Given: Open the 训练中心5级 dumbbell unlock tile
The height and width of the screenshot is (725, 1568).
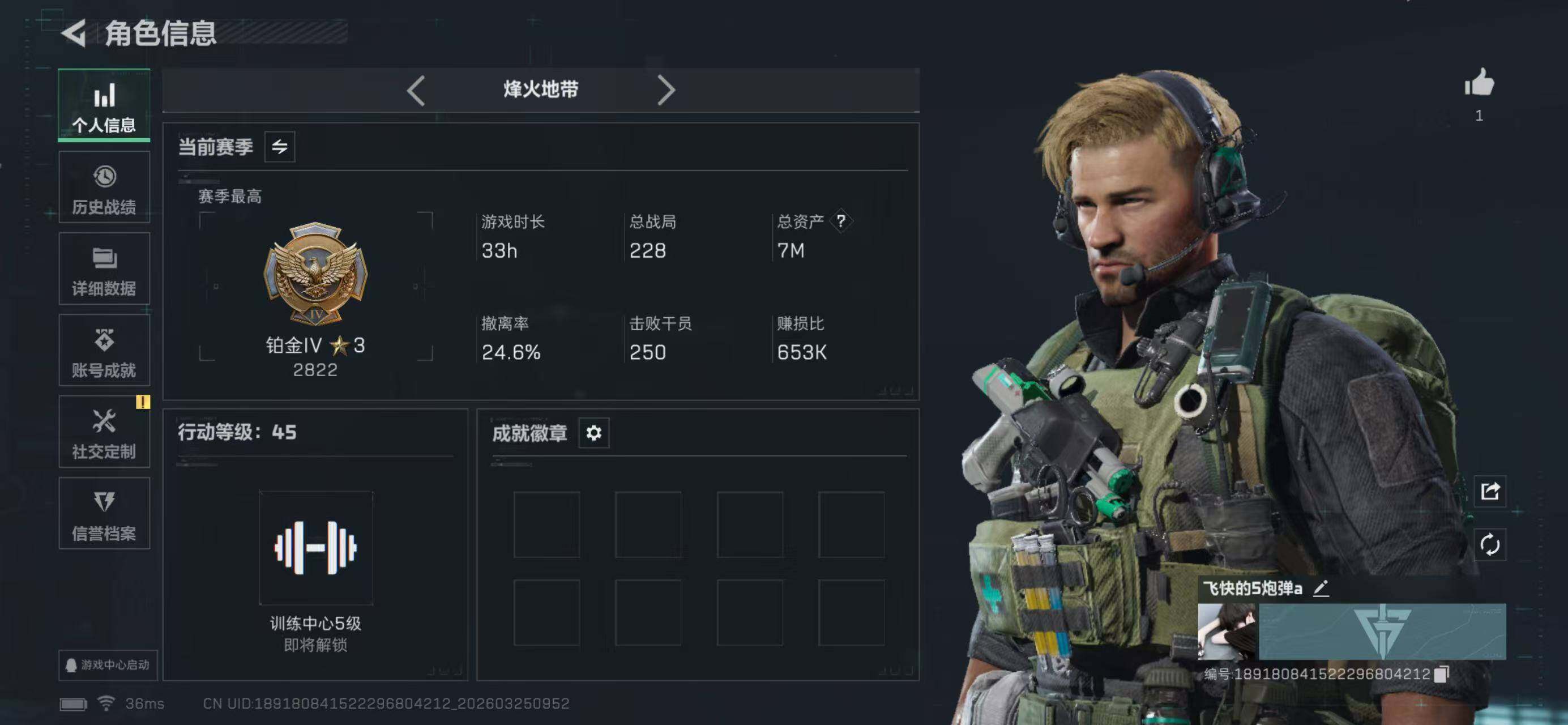Looking at the screenshot, I should [x=316, y=548].
